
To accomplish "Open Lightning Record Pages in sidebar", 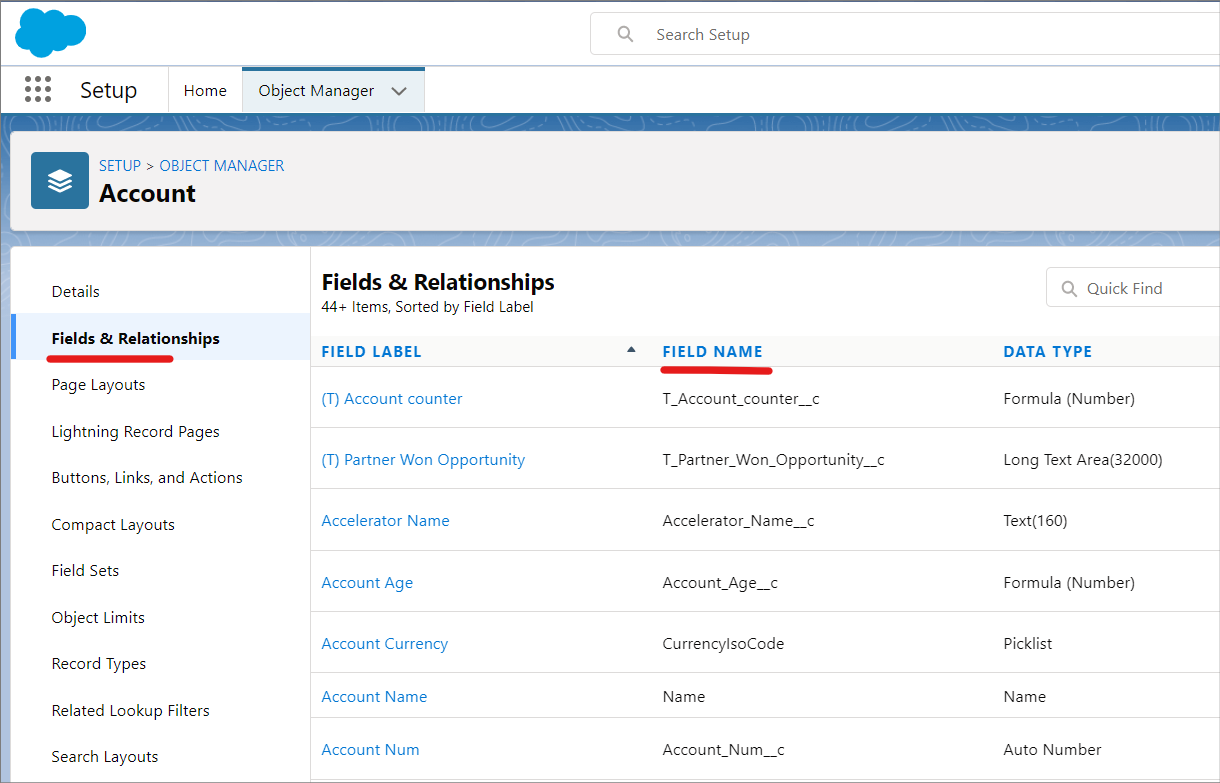I will pyautogui.click(x=136, y=432).
